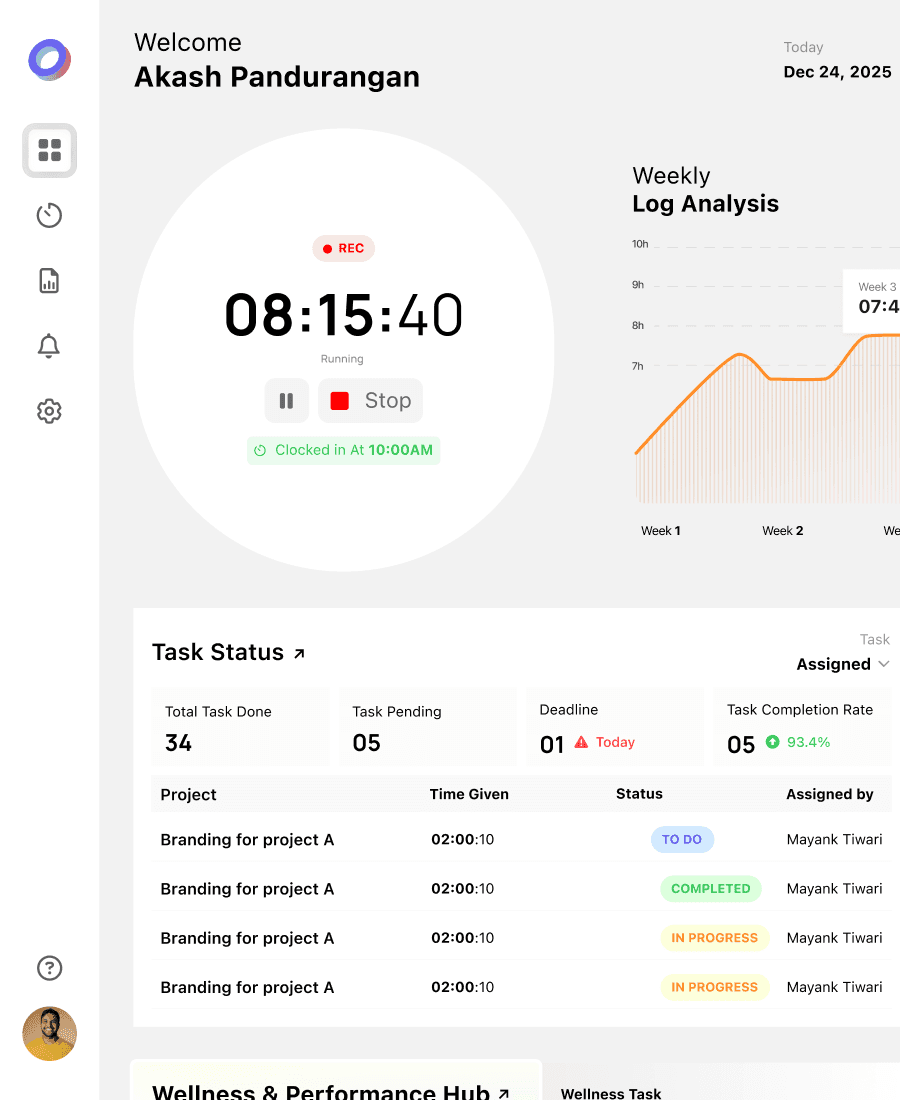Screen dimensions: 900x1100
Task: Select the project name in COMPLETED row
Action: coord(247,889)
